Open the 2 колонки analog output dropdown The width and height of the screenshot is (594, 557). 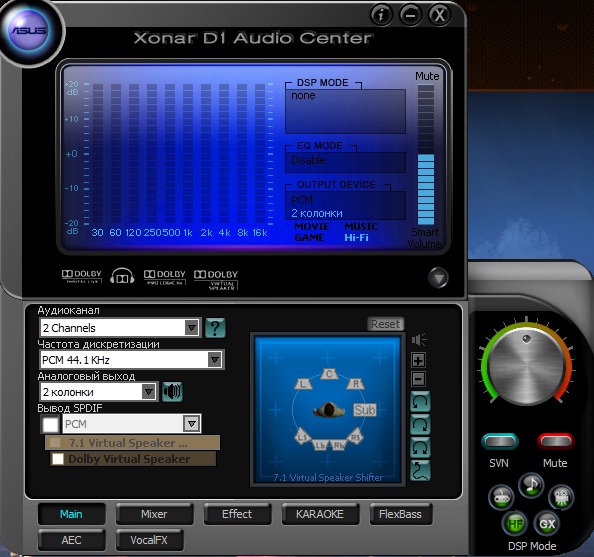[98, 391]
